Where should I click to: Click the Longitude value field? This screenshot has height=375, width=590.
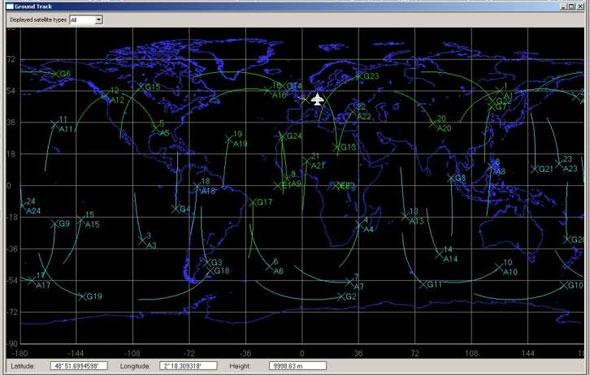pos(188,366)
